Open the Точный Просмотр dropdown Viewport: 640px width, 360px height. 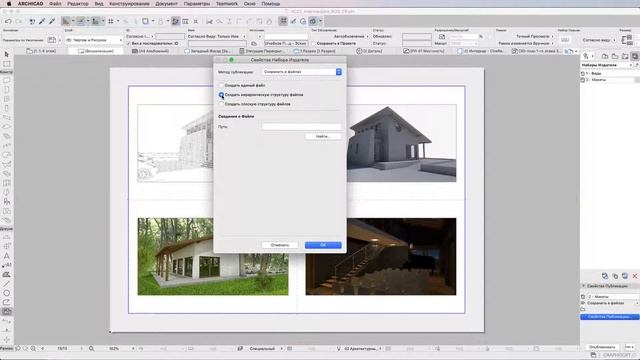(x=535, y=36)
